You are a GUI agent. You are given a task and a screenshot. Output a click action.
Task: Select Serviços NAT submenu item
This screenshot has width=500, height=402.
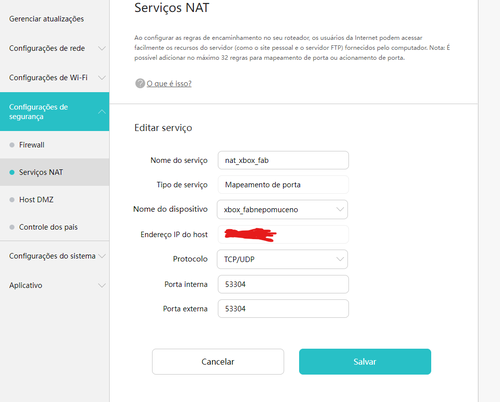(x=41, y=172)
